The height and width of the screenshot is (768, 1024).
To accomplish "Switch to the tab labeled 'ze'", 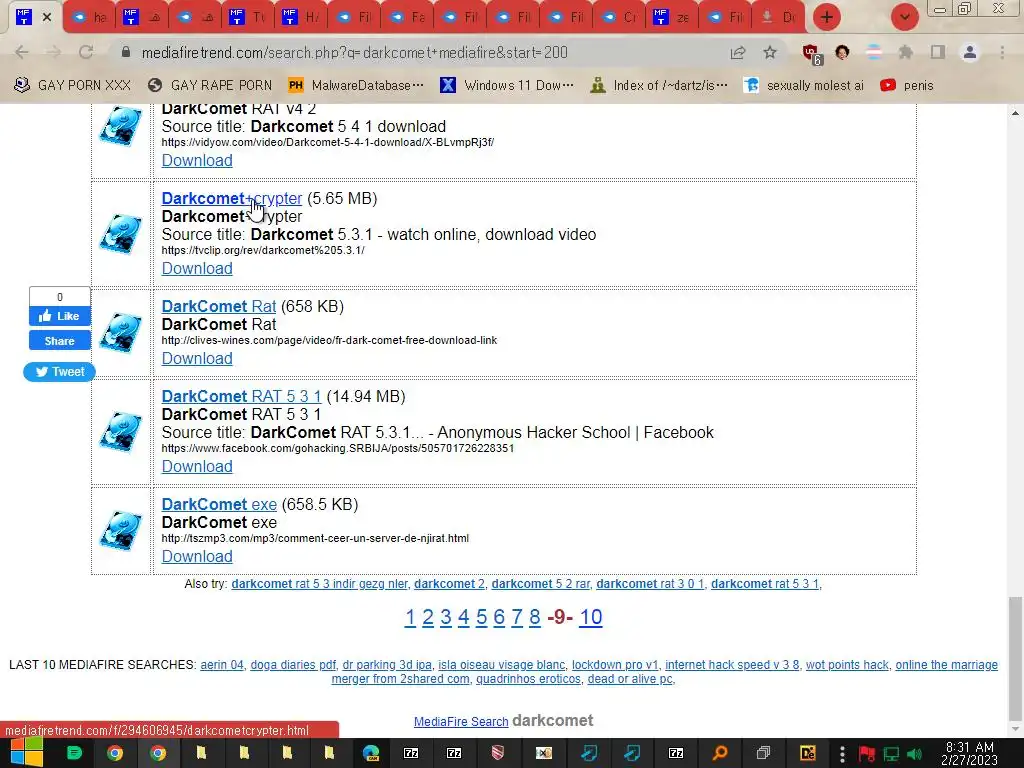I will 673,17.
